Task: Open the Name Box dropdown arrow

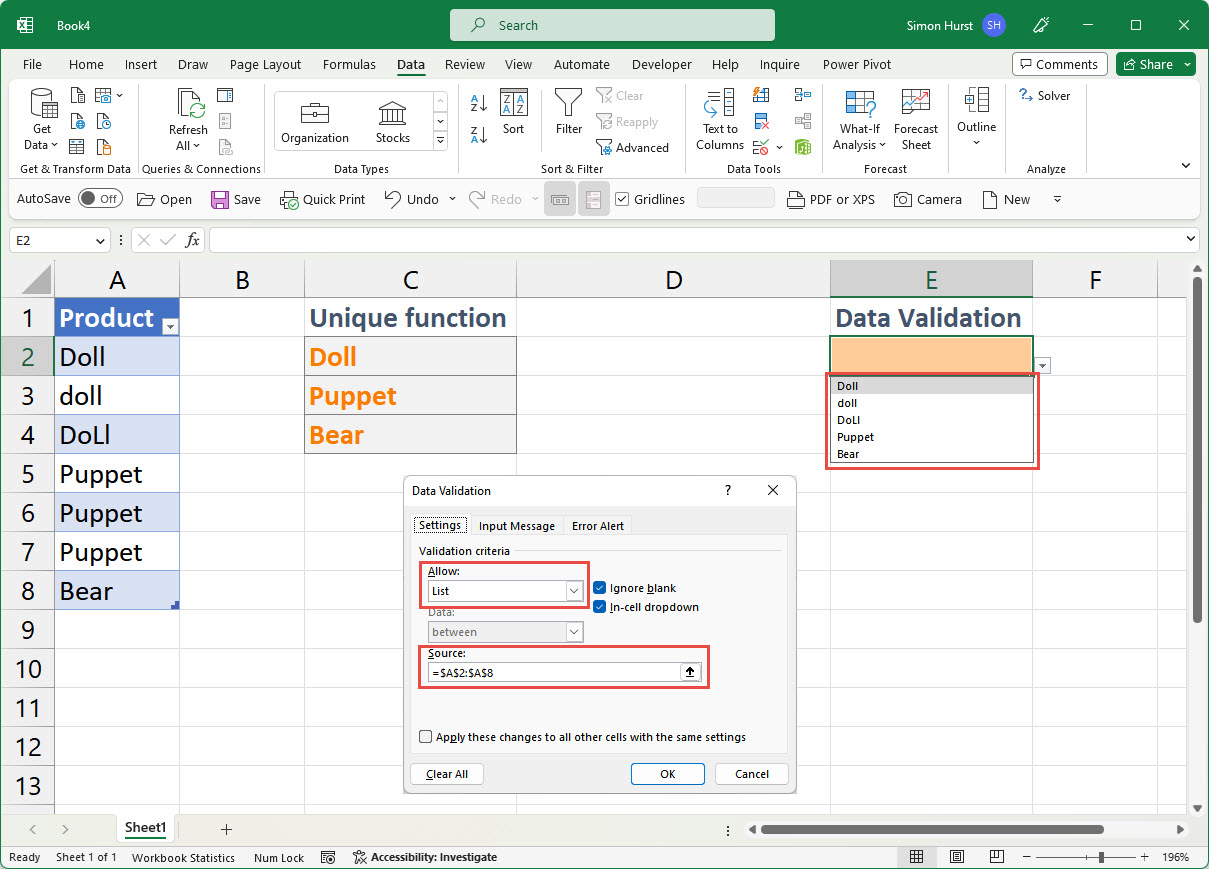Action: [x=100, y=240]
